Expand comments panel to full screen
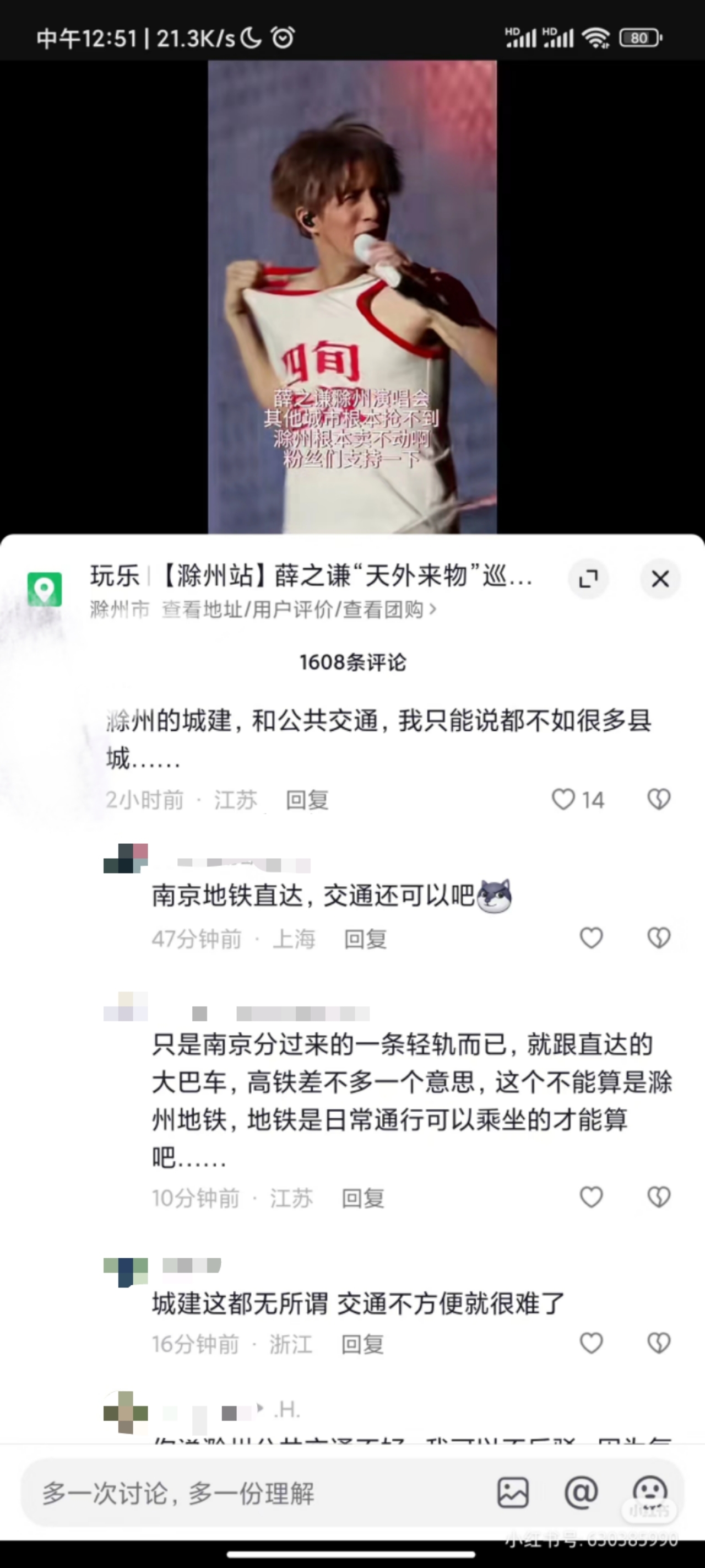This screenshot has width=705, height=1568. click(588, 578)
